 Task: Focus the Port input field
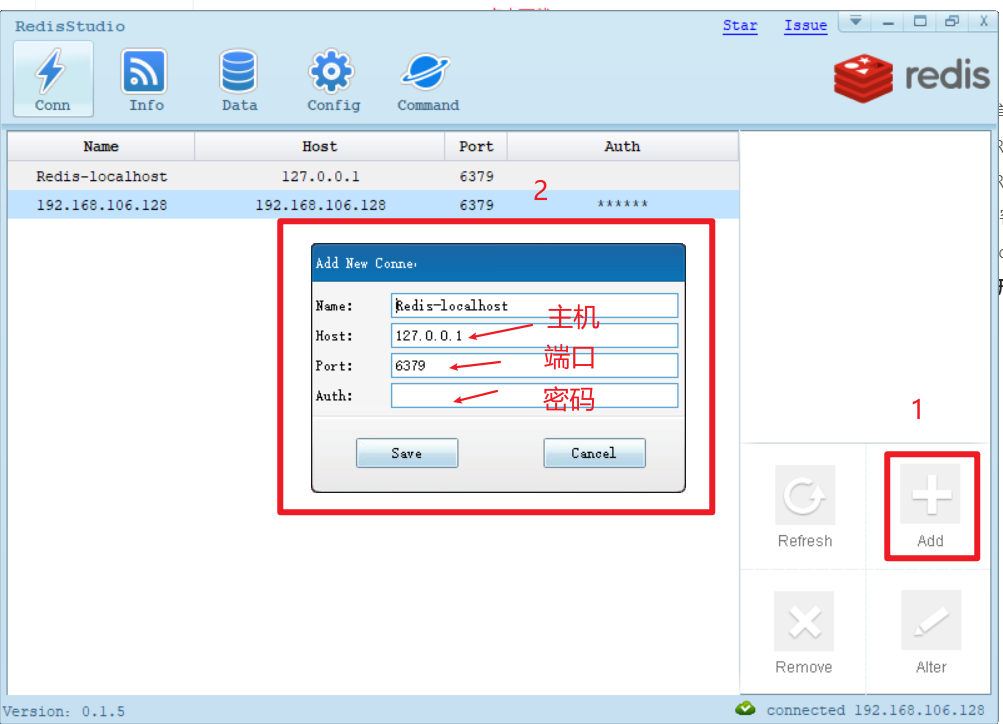click(534, 366)
